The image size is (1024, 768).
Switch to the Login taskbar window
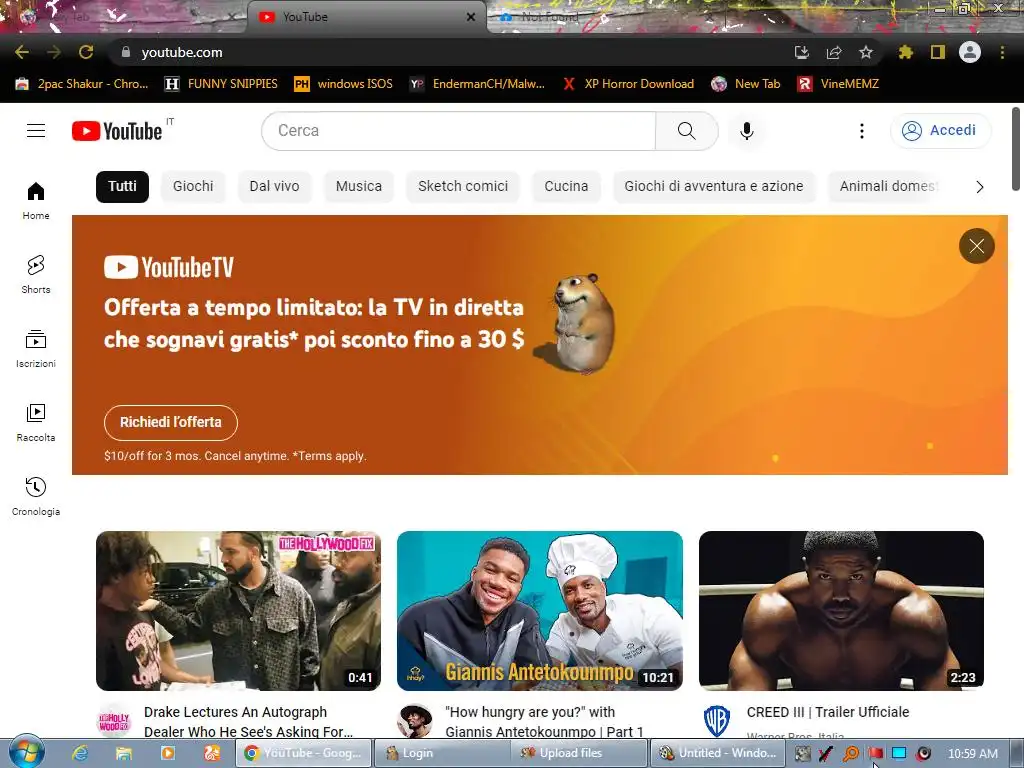[x=444, y=753]
